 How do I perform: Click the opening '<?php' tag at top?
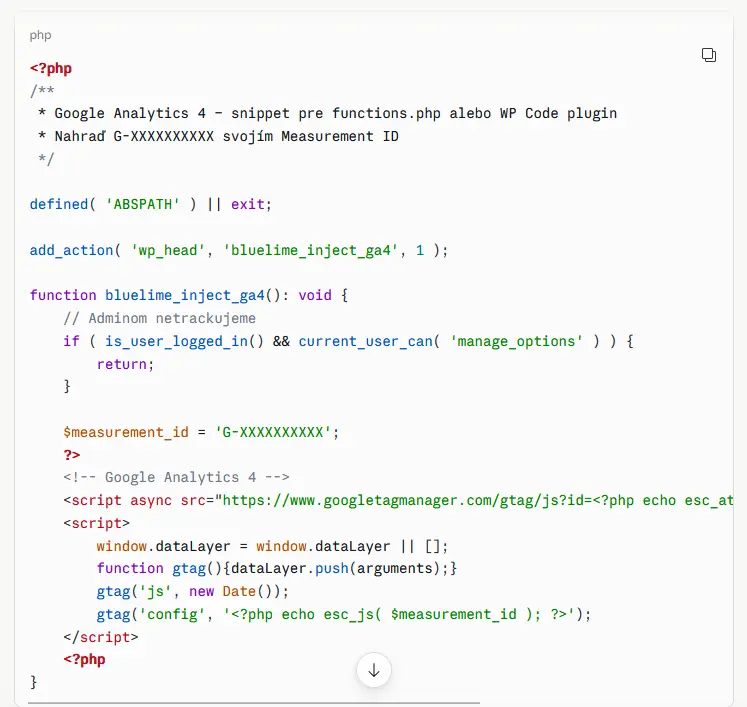tap(51, 68)
